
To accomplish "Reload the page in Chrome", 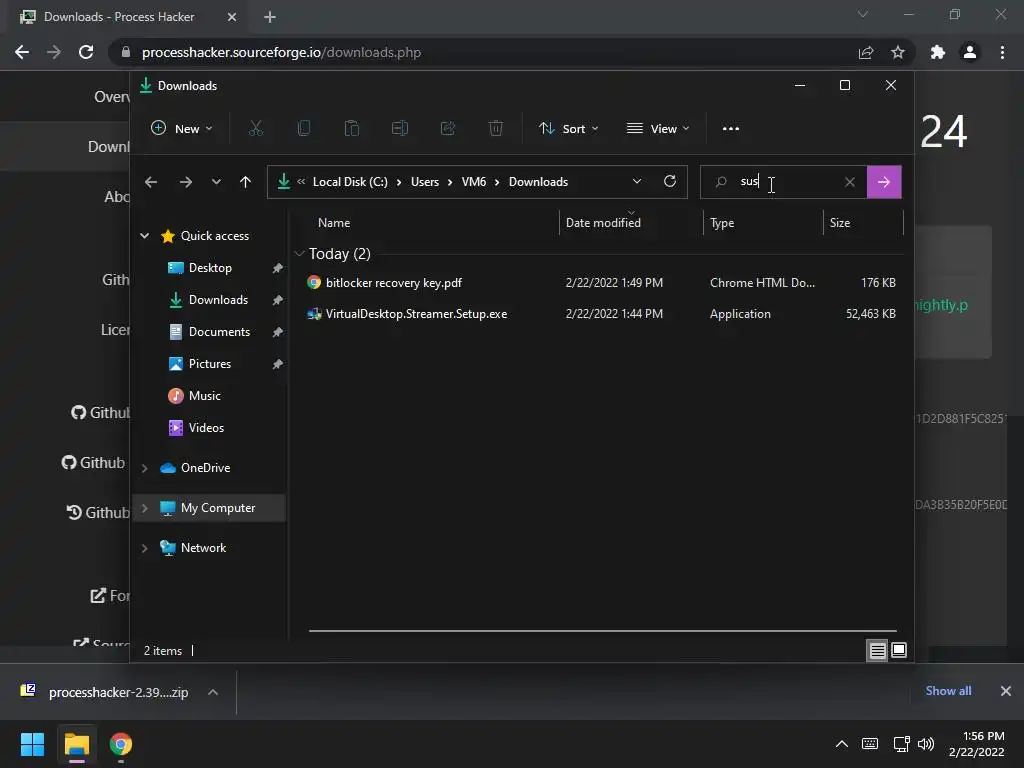I will click(x=86, y=52).
